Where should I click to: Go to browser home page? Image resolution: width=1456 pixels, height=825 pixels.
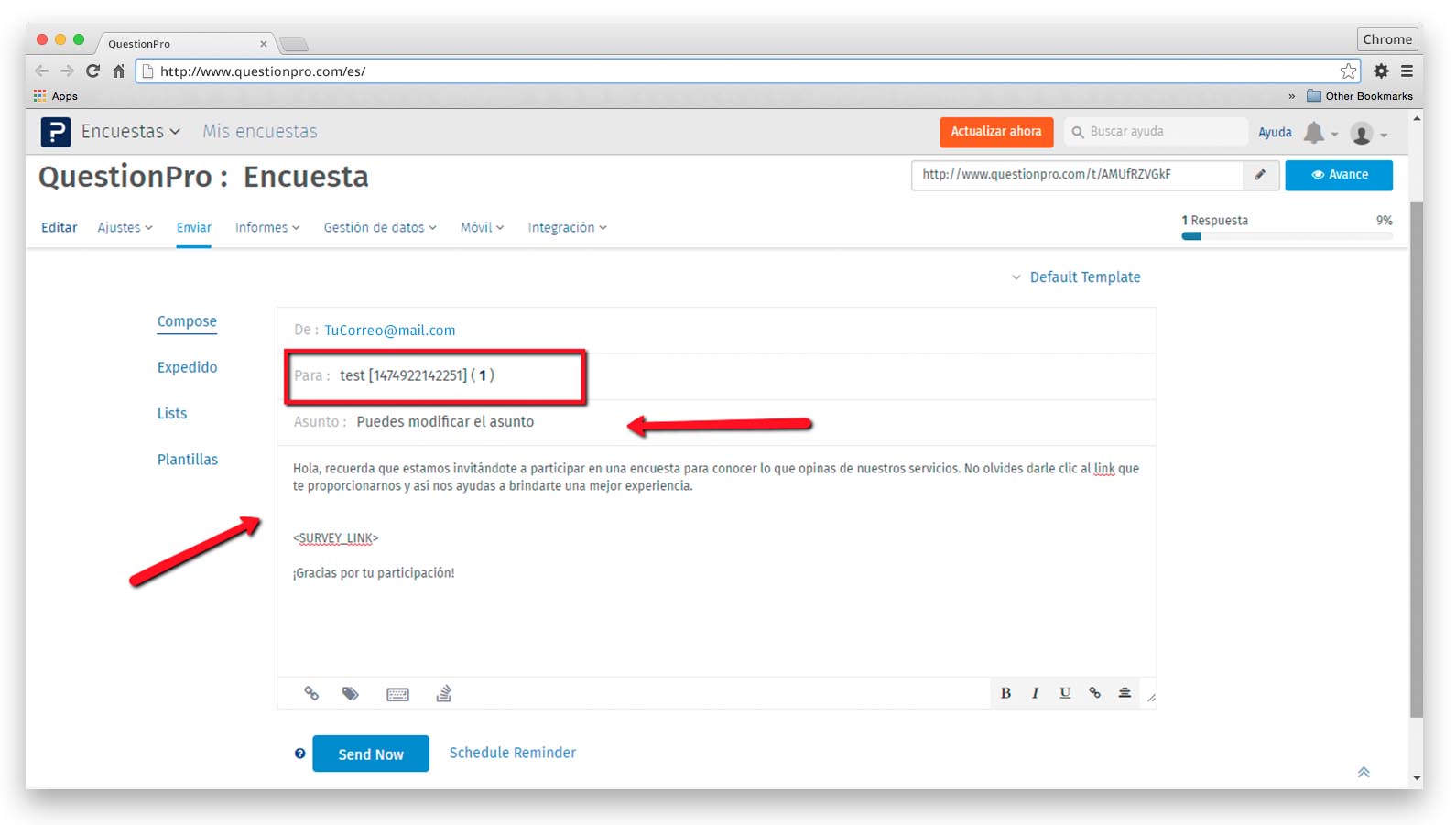118,71
